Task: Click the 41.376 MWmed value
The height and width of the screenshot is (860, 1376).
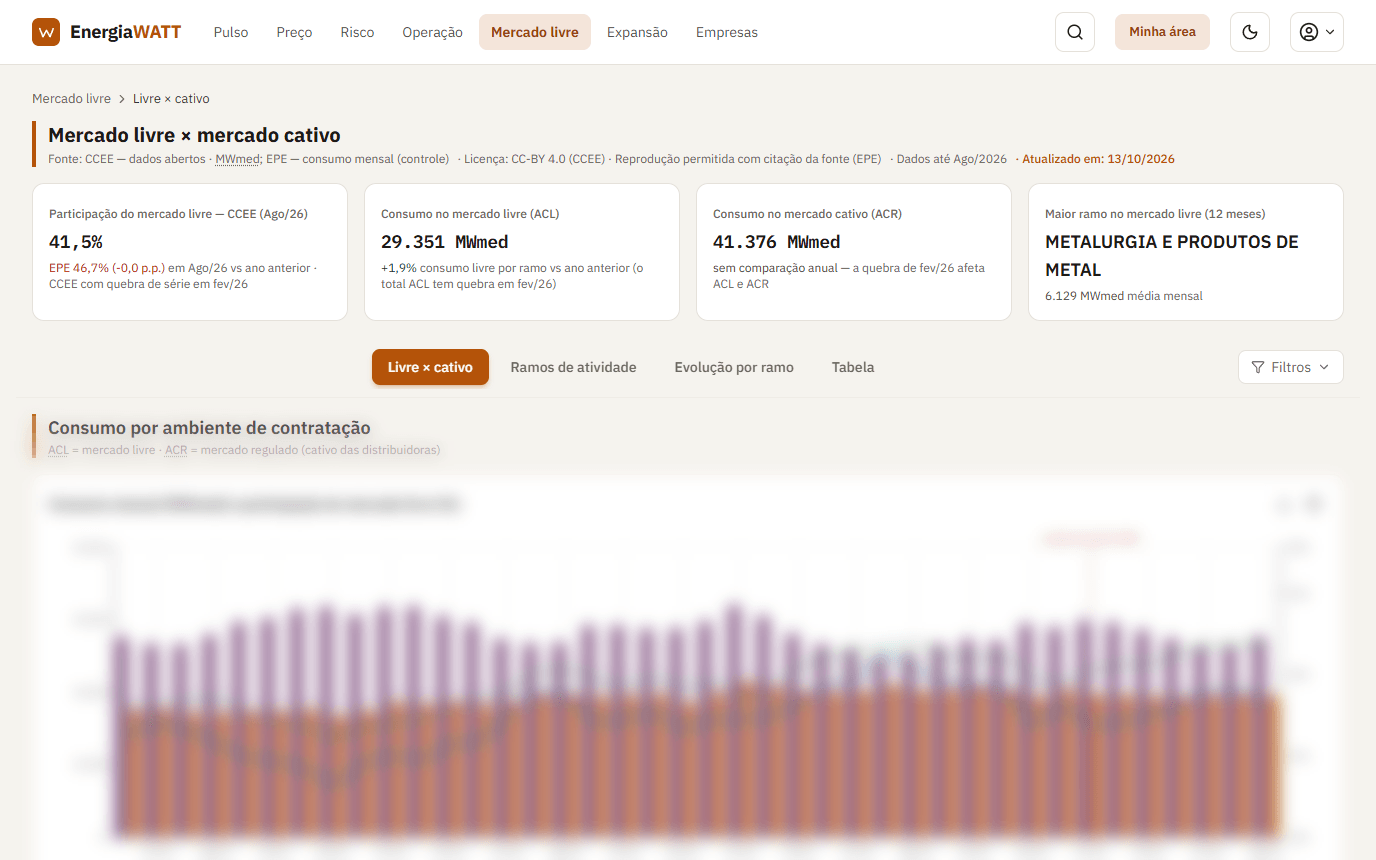Action: tap(777, 242)
